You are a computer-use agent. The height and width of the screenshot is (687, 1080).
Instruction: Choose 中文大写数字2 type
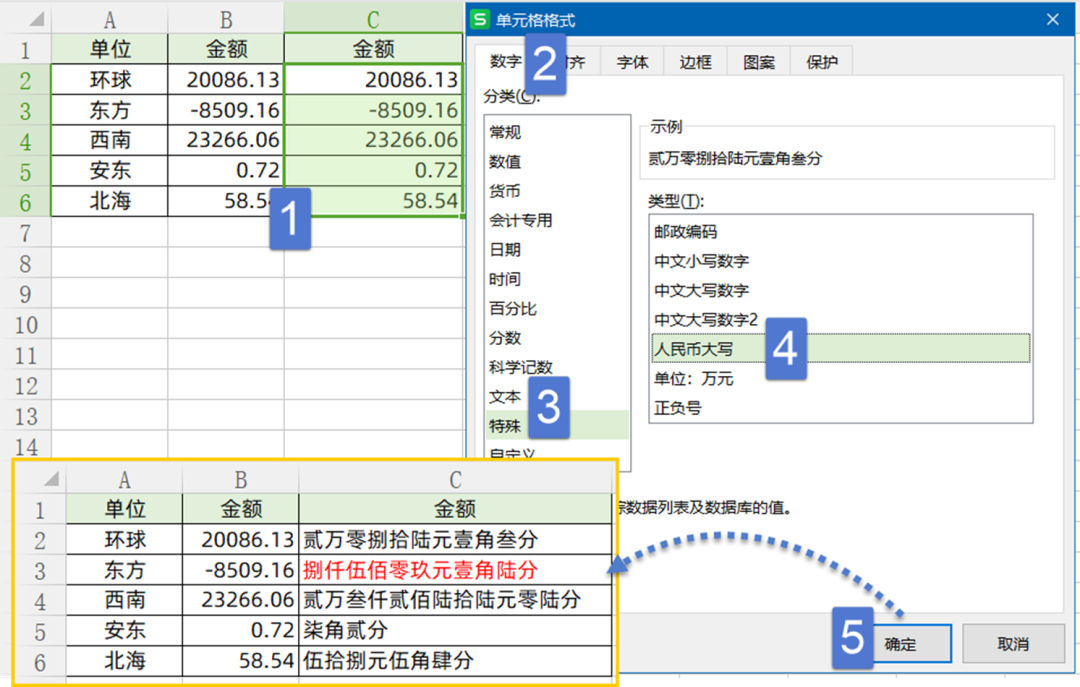840,320
